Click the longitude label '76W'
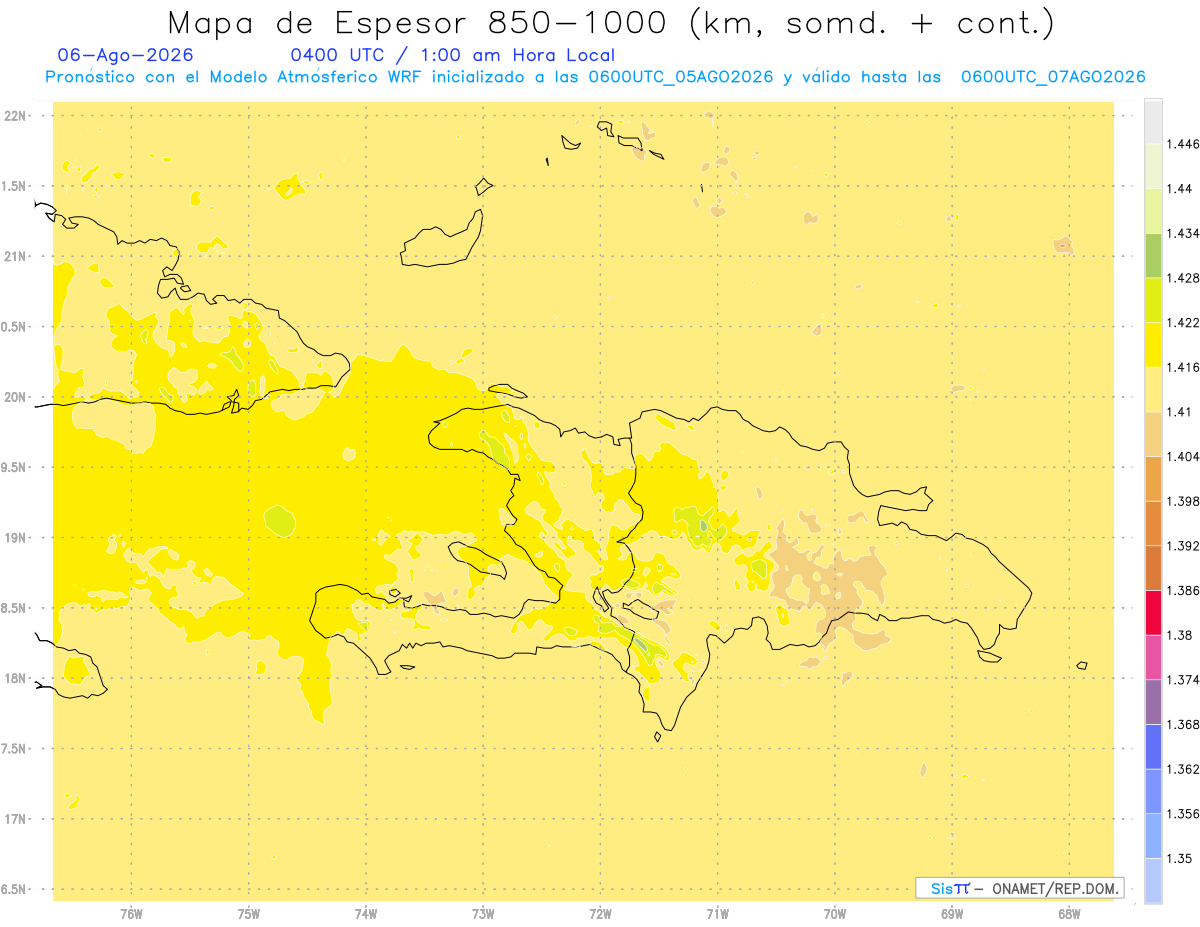The width and height of the screenshot is (1200, 927). (131, 913)
